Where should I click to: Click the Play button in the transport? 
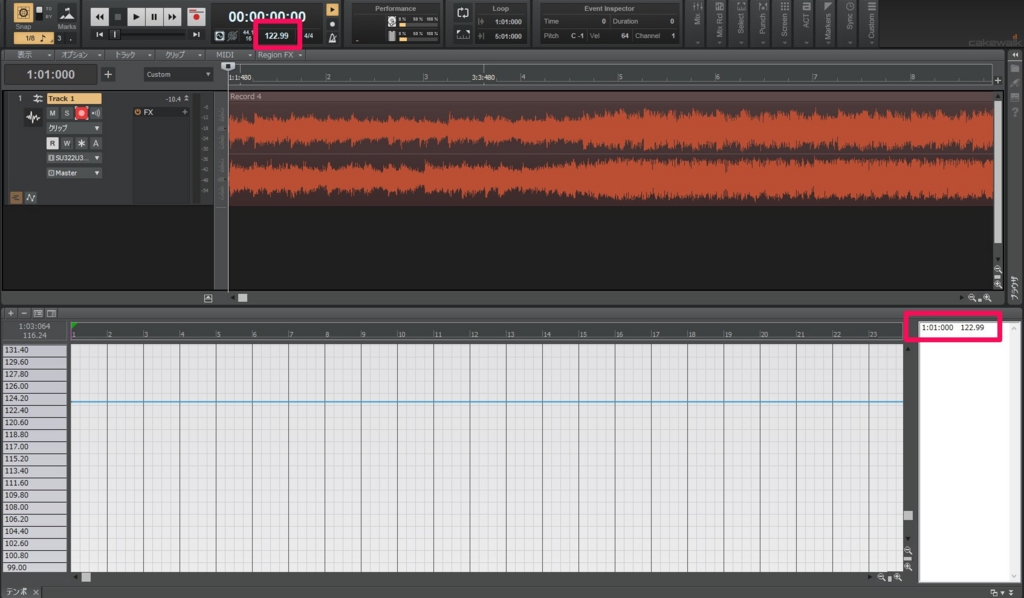pyautogui.click(x=137, y=16)
